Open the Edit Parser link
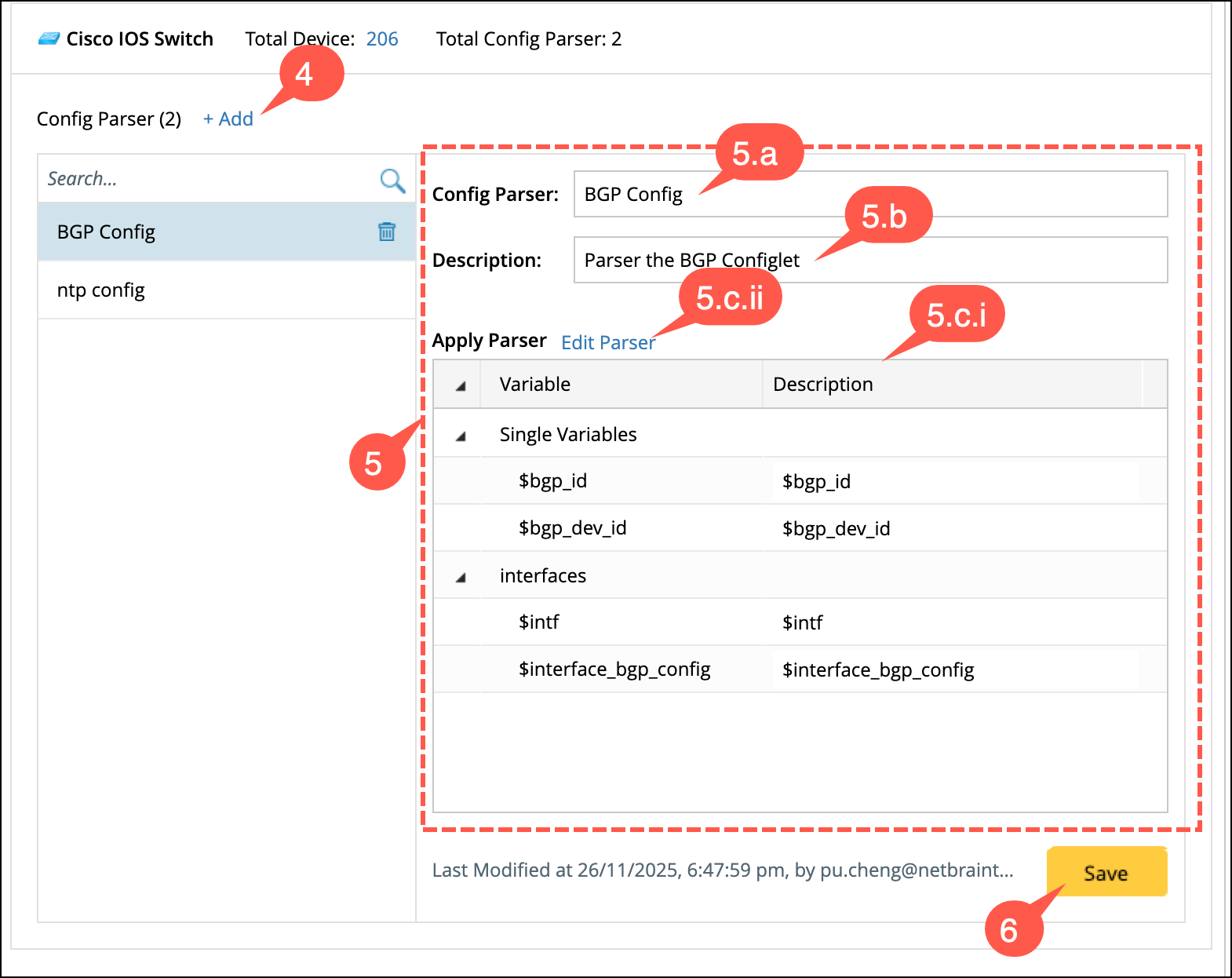 (x=608, y=342)
